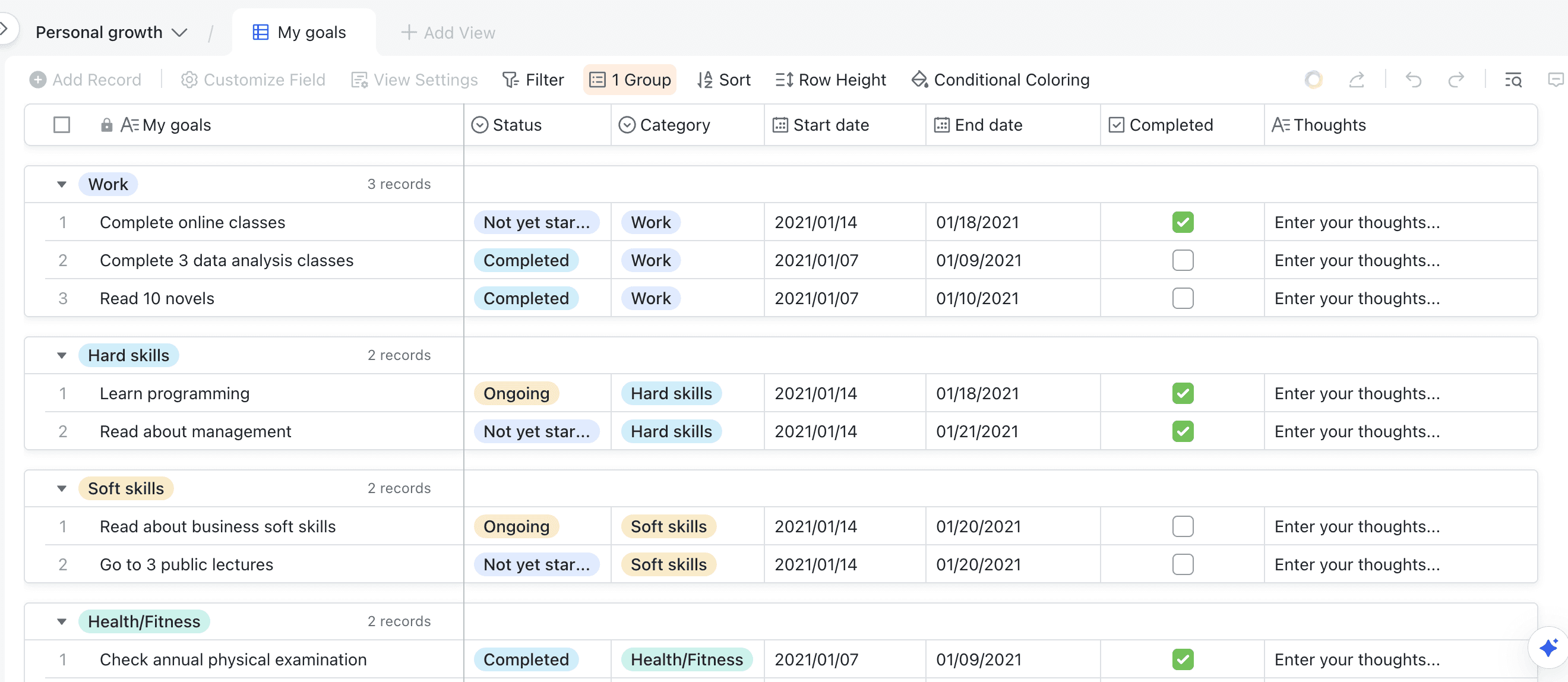
Task: Open the share arrow icon
Action: pyautogui.click(x=1357, y=80)
